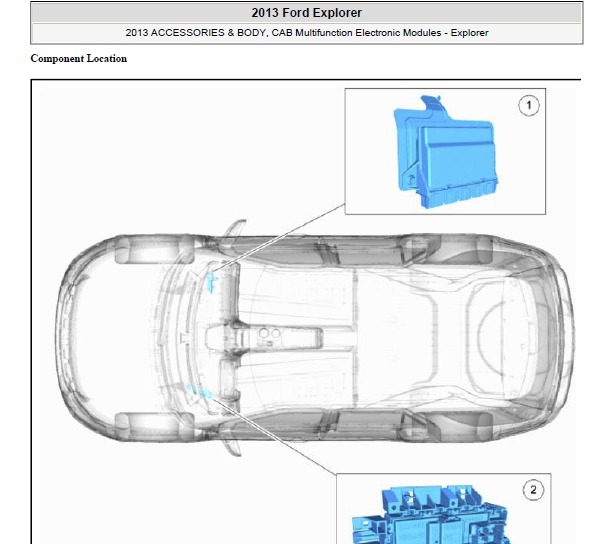Click the 'Component Location' heading
Viewport: 600px width, 544px height.
[79, 59]
